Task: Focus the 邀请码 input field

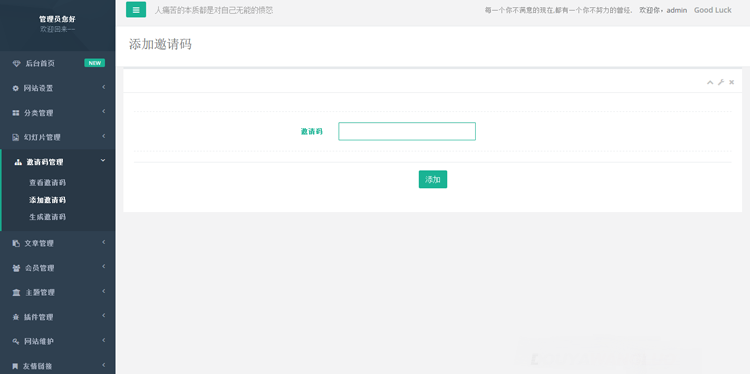Action: 407,132
